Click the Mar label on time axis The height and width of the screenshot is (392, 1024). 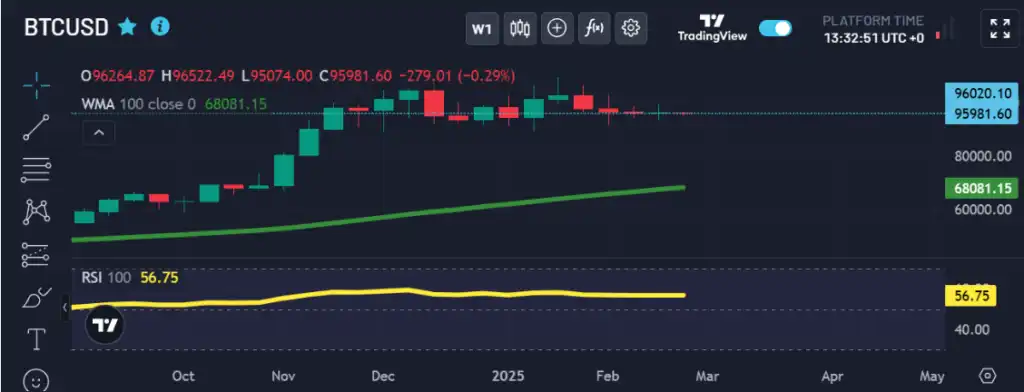pos(707,376)
